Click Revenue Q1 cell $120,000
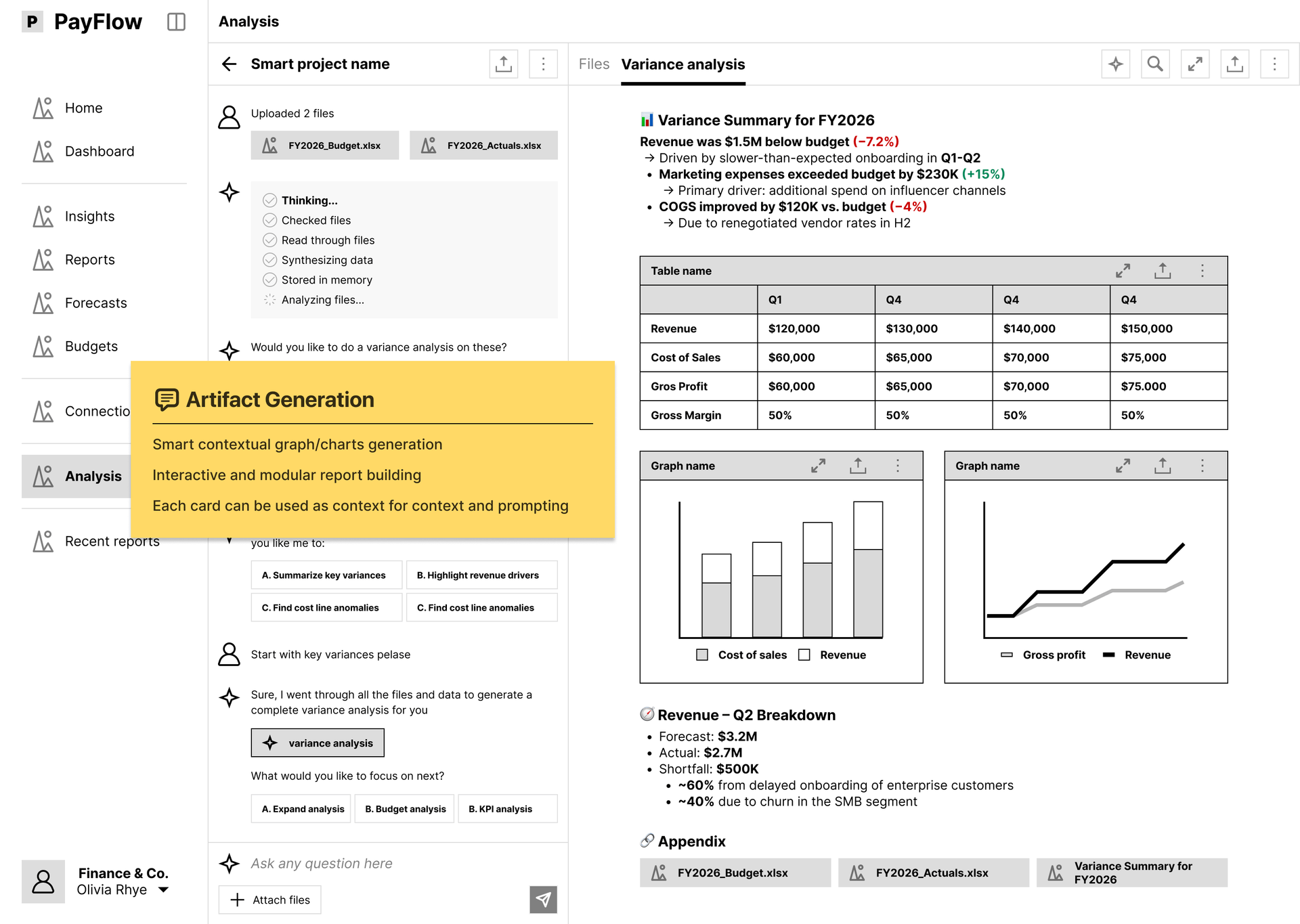The image size is (1300, 924). (x=816, y=328)
